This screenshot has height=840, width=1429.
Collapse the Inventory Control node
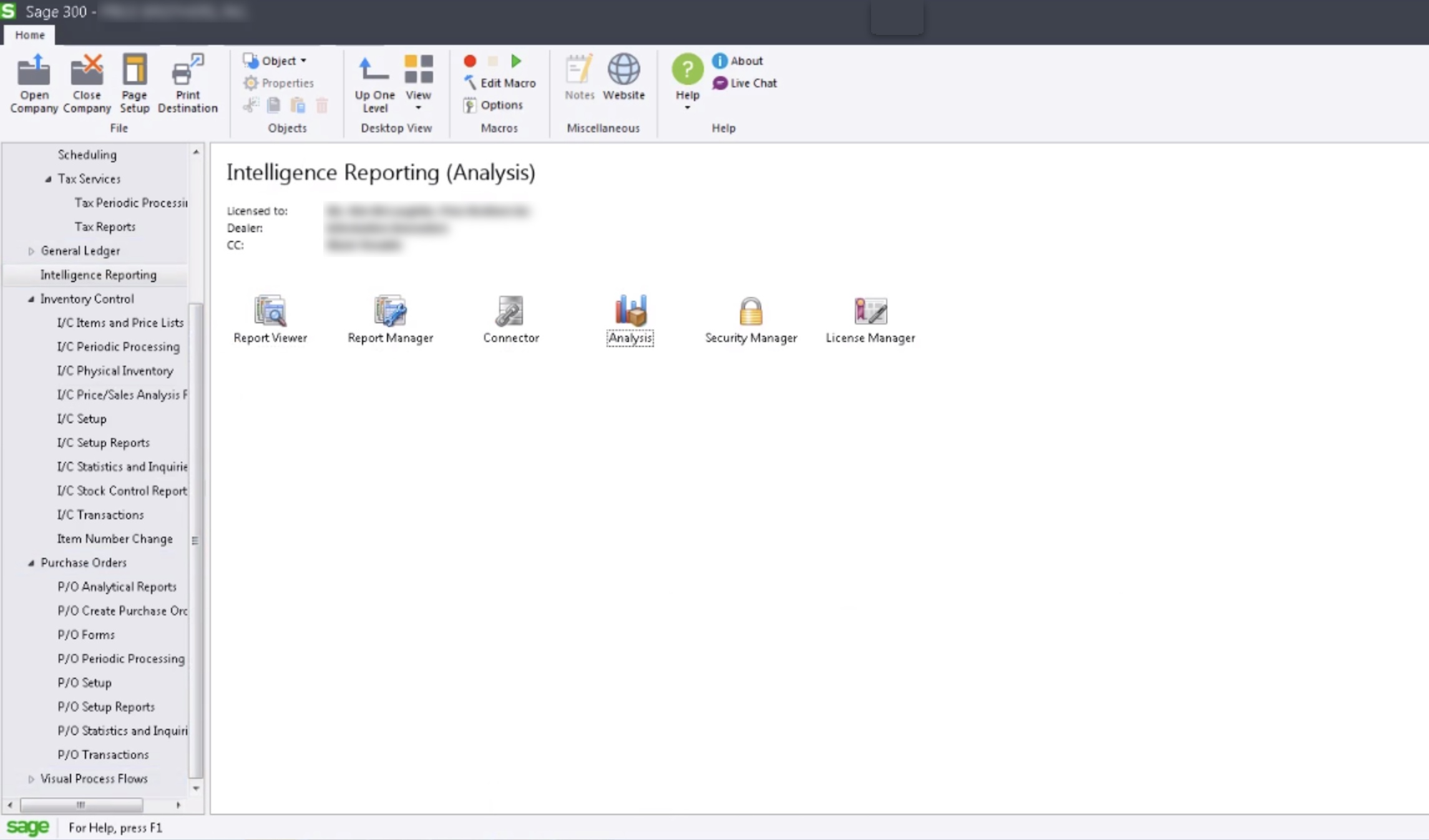pyautogui.click(x=31, y=299)
